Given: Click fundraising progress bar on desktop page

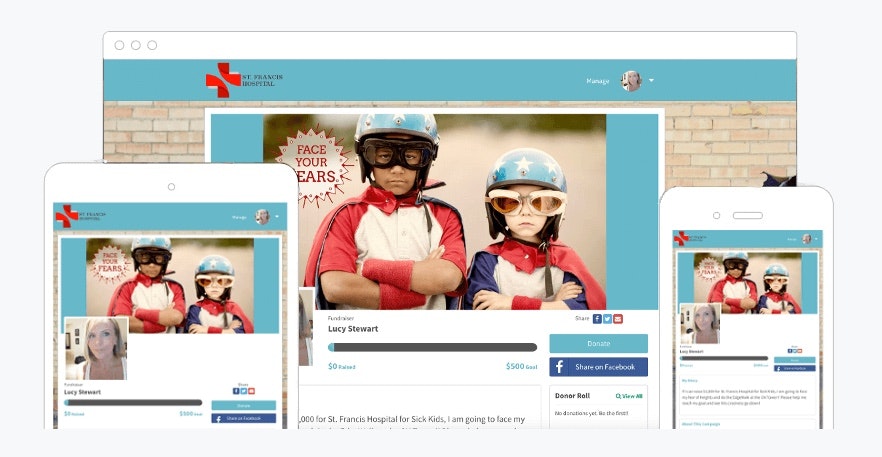Looking at the screenshot, I should coord(432,347).
